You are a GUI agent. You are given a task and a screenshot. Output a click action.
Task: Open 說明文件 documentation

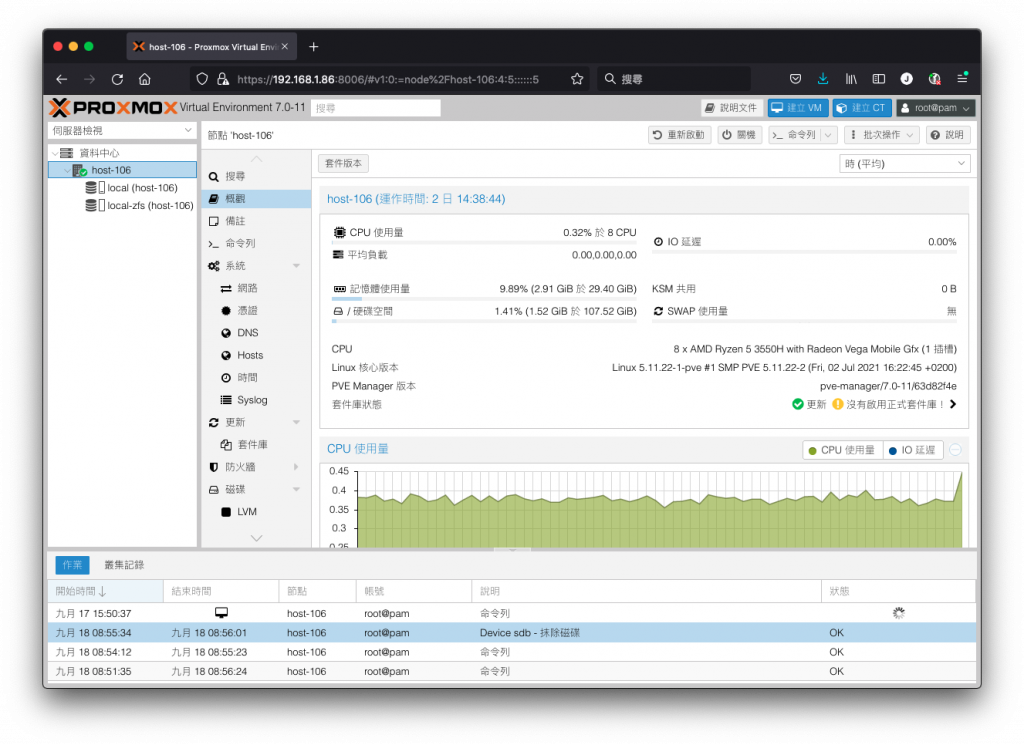tap(731, 108)
